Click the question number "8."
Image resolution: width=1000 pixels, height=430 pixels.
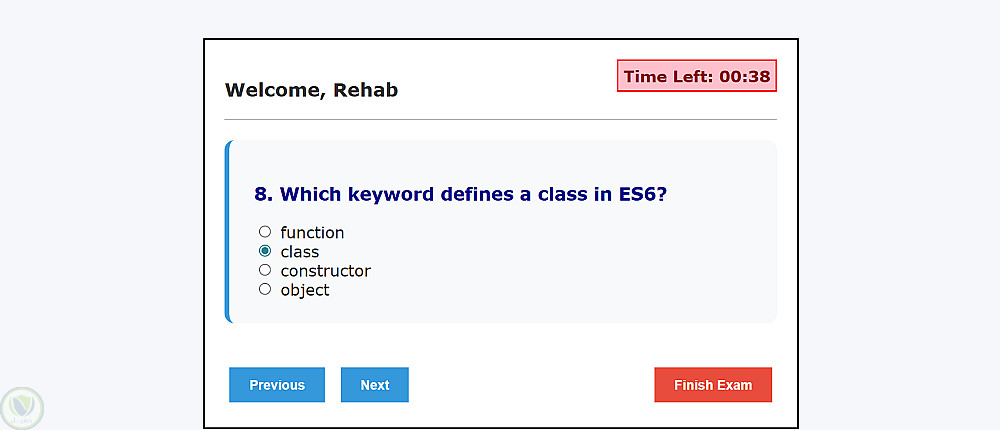[x=264, y=194]
